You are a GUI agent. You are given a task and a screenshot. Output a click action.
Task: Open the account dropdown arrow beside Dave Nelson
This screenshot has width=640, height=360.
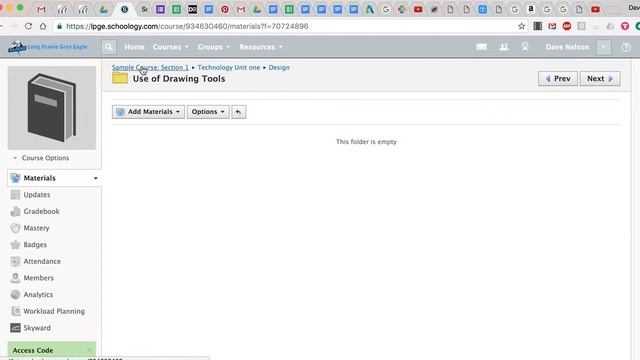coord(604,47)
